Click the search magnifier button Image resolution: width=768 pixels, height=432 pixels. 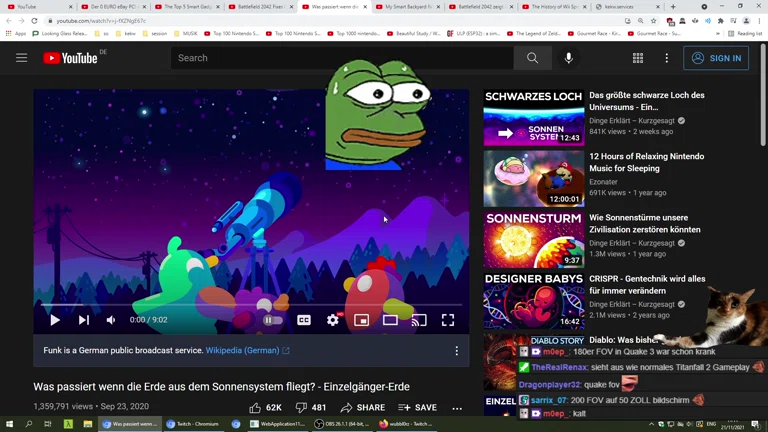532,58
